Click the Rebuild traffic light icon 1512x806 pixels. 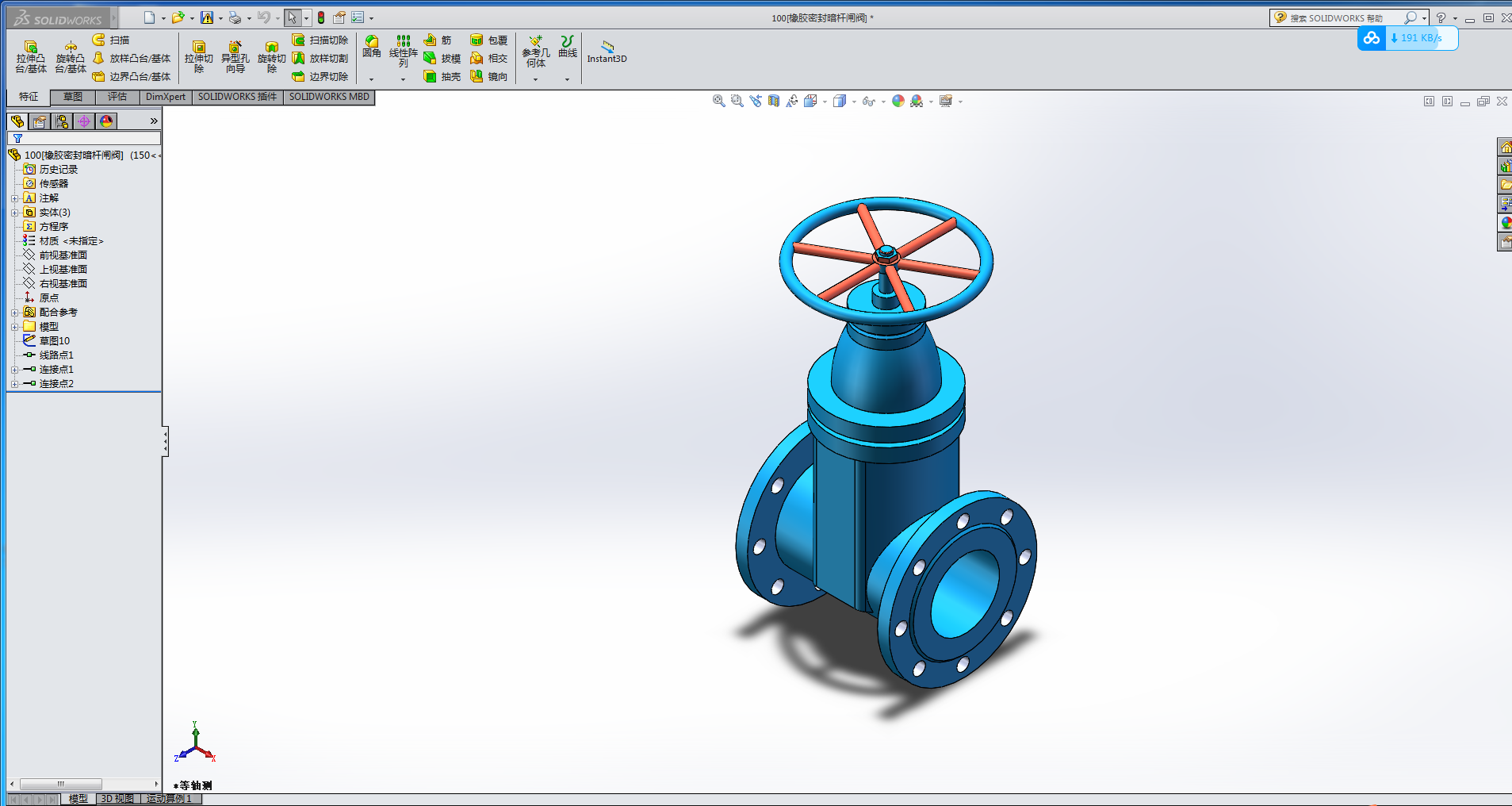321,17
